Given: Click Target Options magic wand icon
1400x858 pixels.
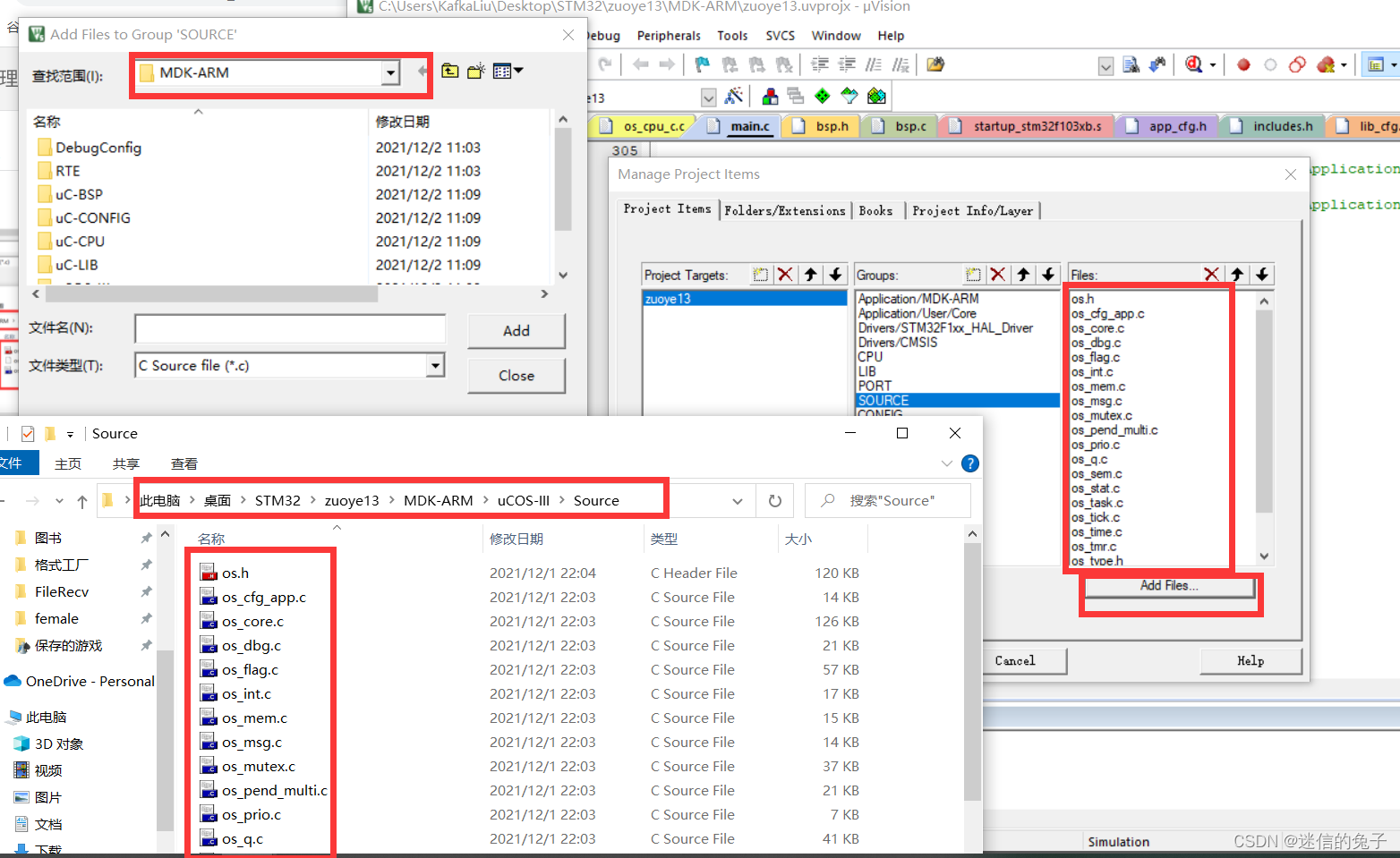Looking at the screenshot, I should tap(734, 96).
